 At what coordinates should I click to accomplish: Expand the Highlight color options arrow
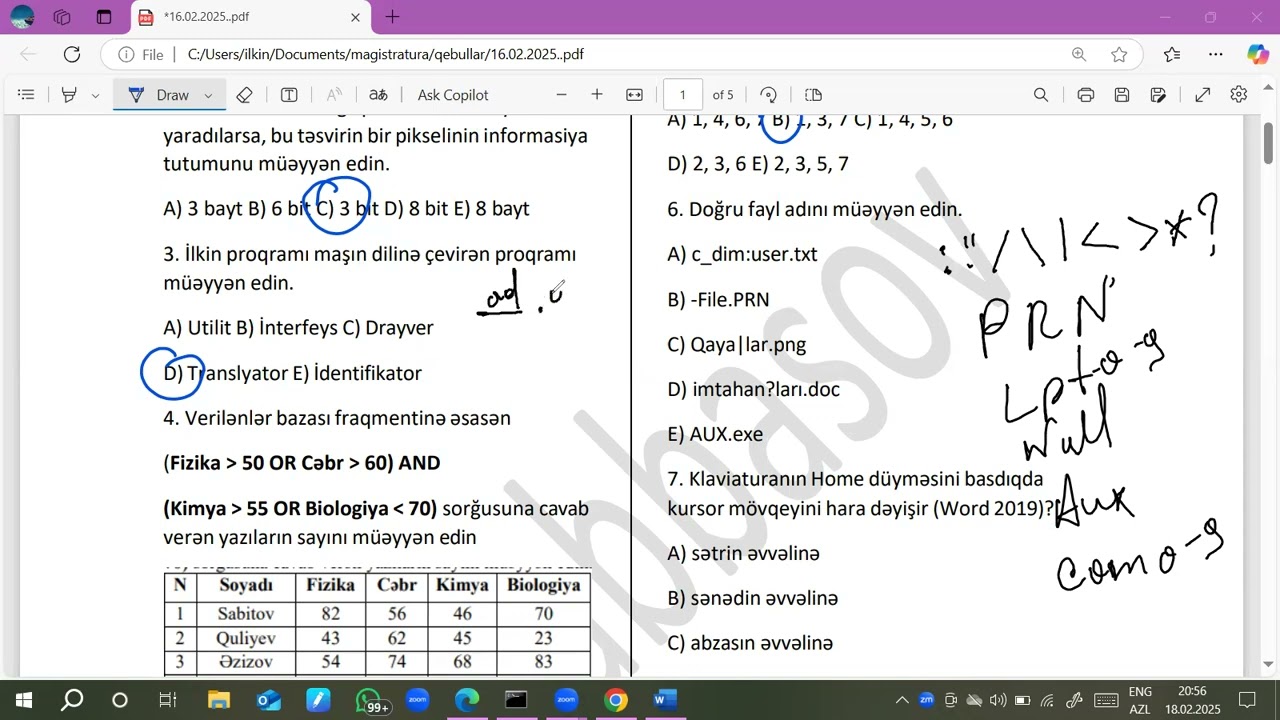[95, 95]
